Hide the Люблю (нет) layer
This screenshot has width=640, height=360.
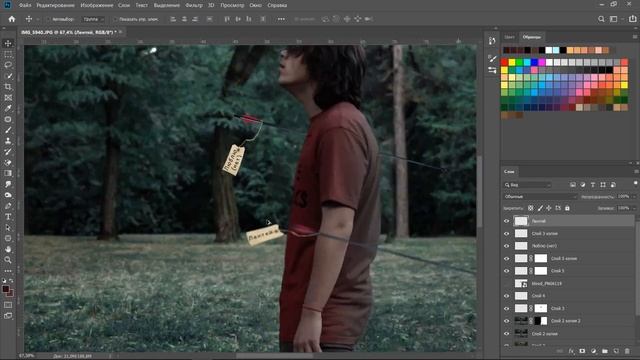coord(507,246)
